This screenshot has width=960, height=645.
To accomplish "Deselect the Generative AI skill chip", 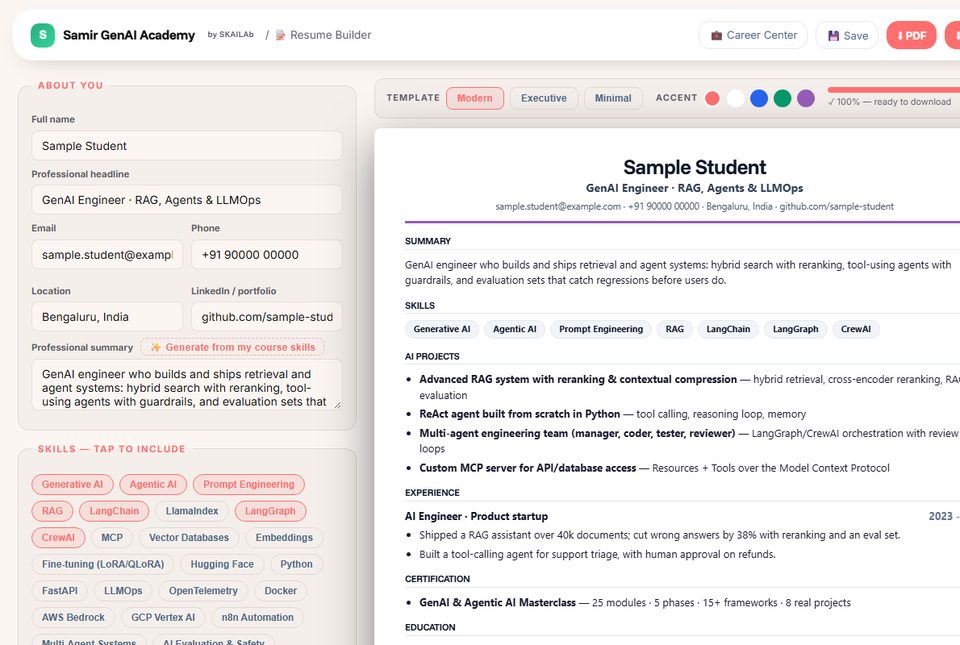I will [72, 484].
